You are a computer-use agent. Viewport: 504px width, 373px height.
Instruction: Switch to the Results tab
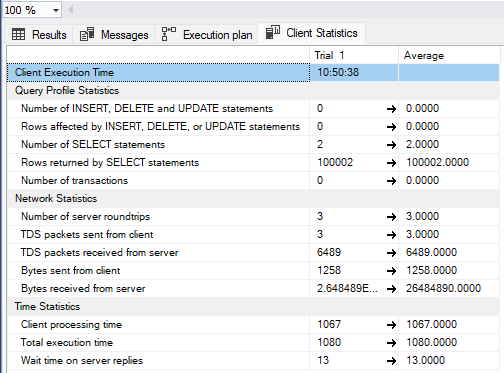39,35
